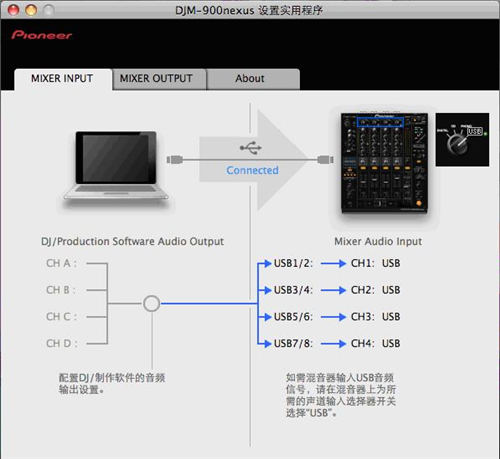Click the CH3: USB entry

tap(375, 317)
